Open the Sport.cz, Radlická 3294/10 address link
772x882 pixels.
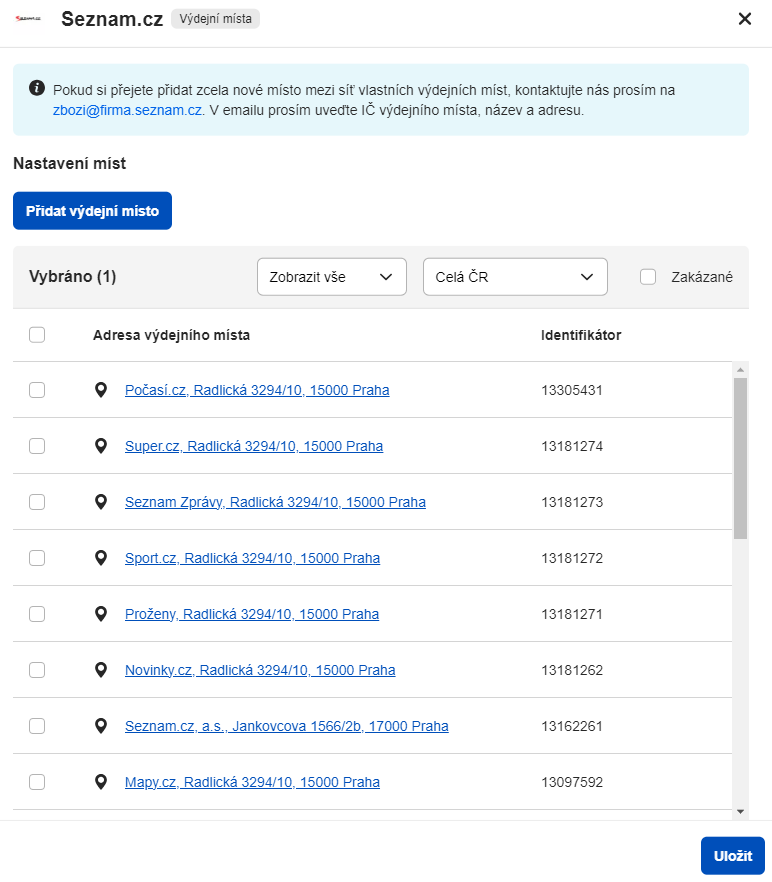pyautogui.click(x=252, y=558)
